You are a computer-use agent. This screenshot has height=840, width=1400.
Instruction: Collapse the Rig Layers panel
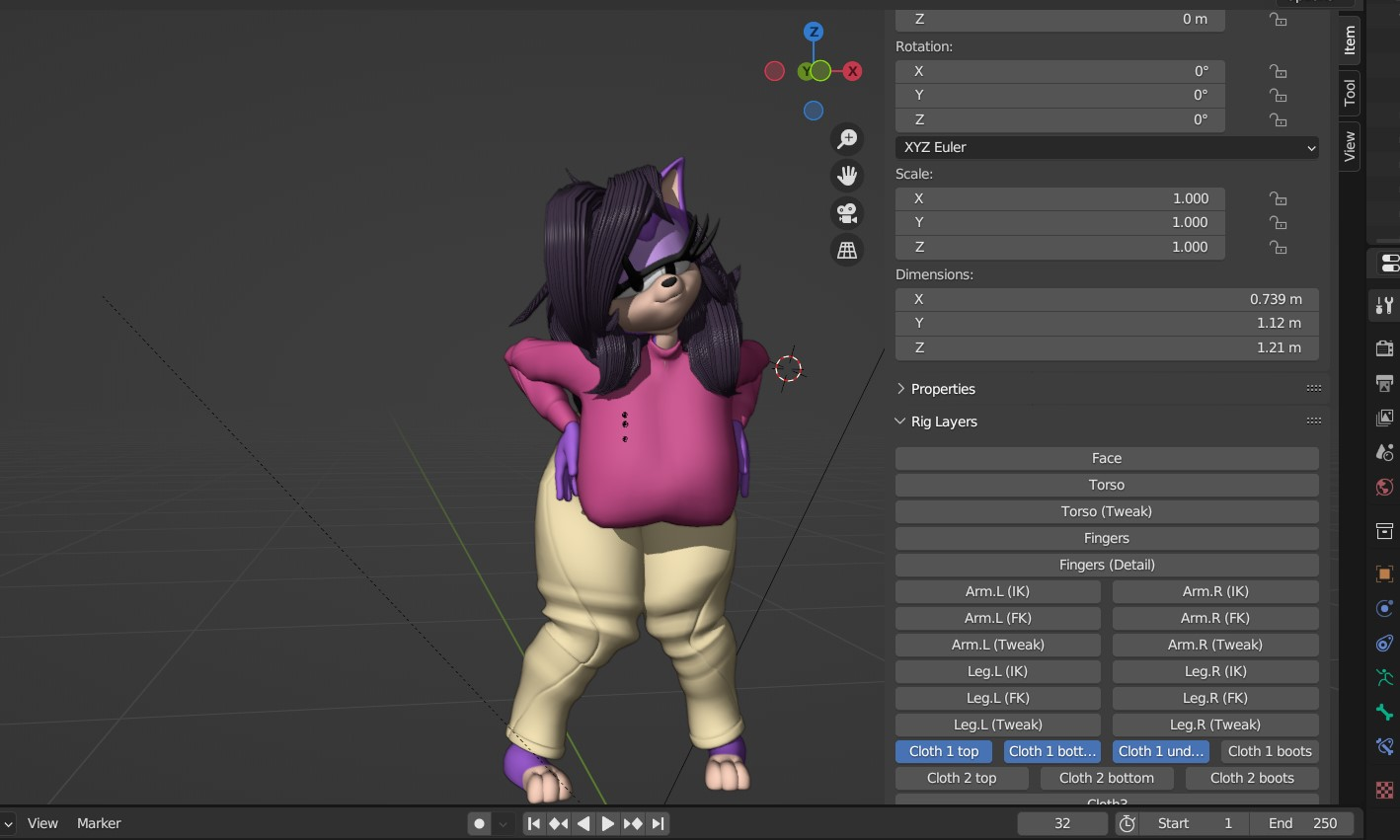(x=943, y=421)
